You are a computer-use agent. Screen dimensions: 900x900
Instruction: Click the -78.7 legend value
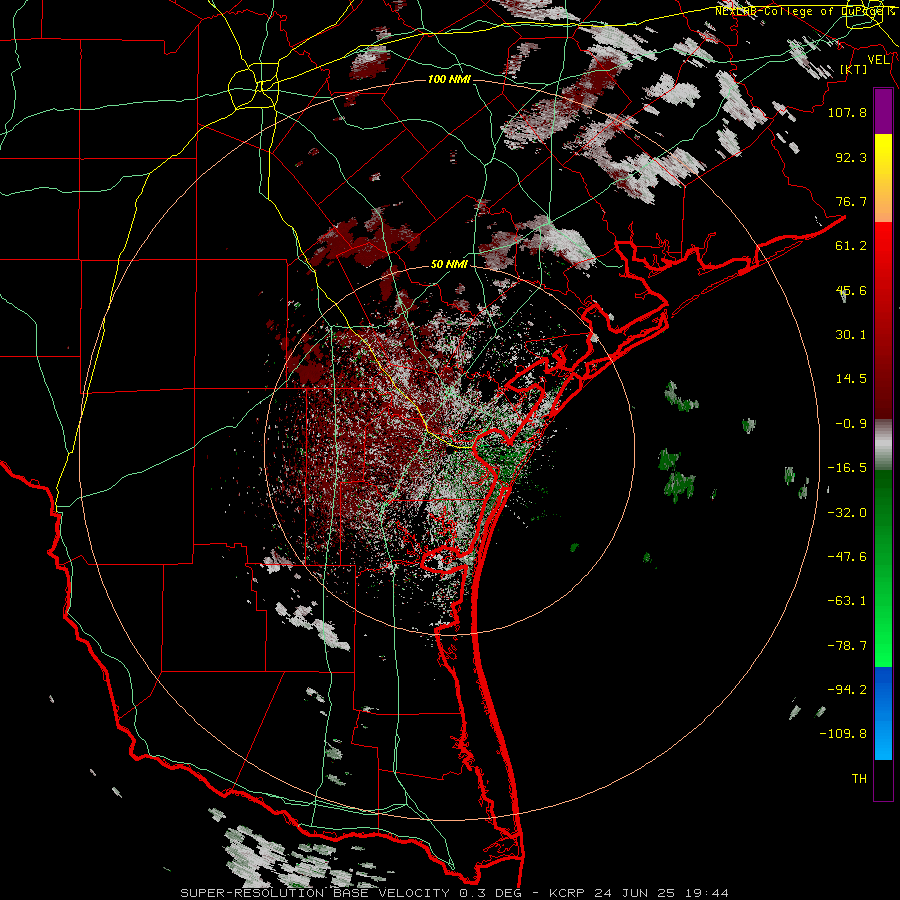pos(847,646)
